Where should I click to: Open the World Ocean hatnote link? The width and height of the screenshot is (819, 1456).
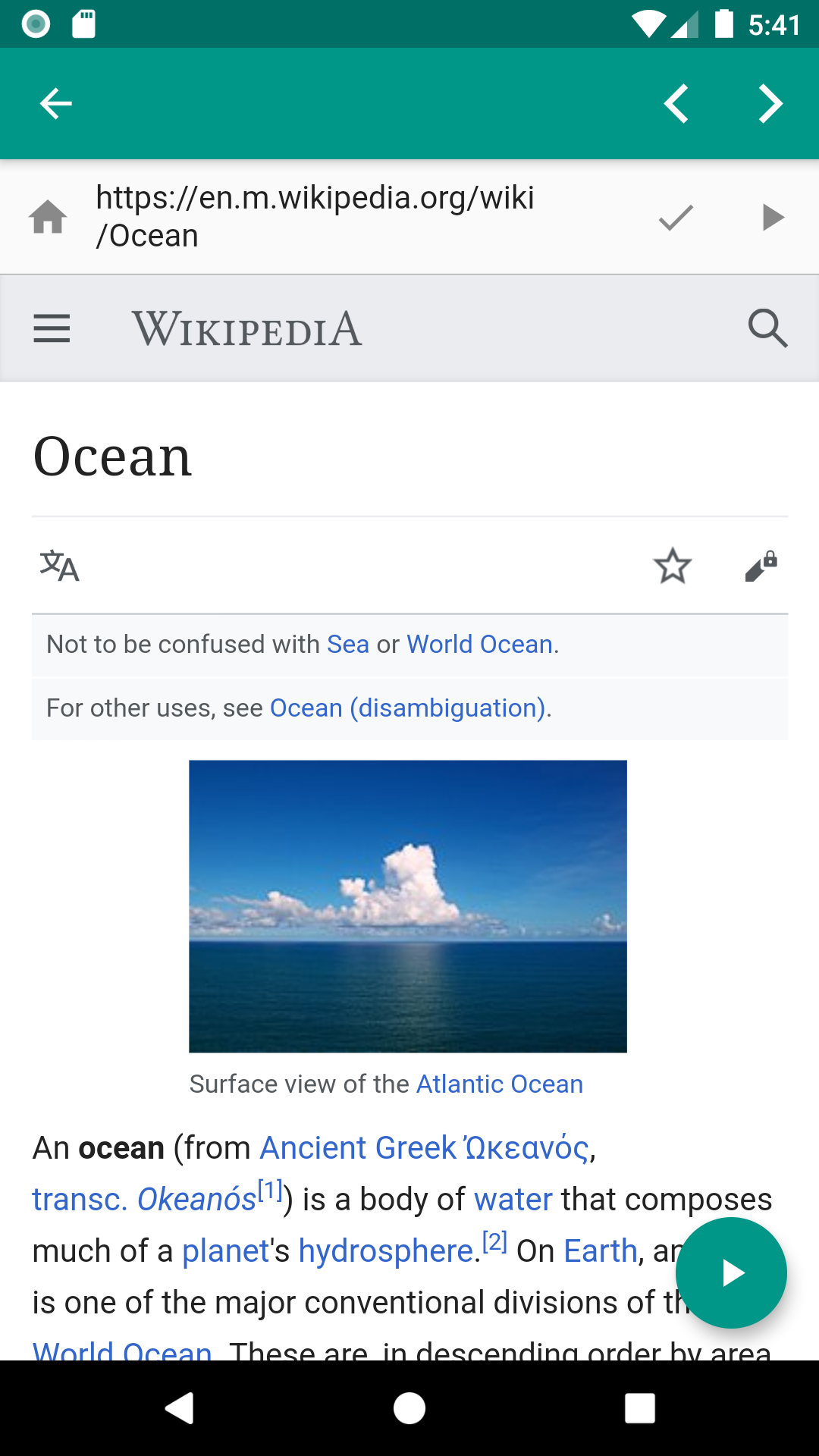pos(479,644)
